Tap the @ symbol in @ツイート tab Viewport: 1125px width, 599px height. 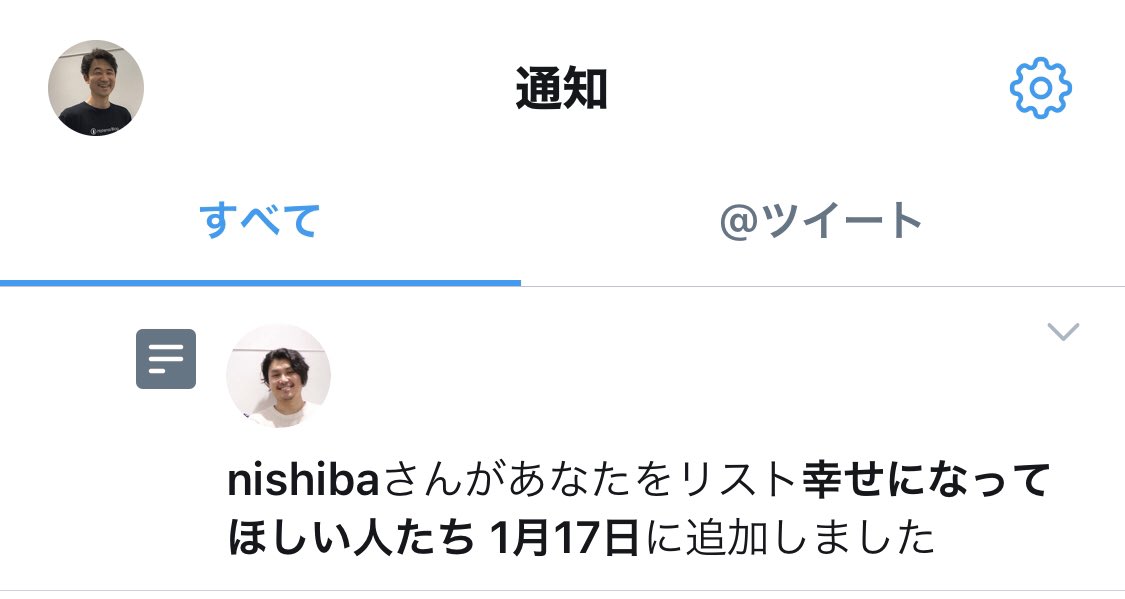click(x=738, y=222)
